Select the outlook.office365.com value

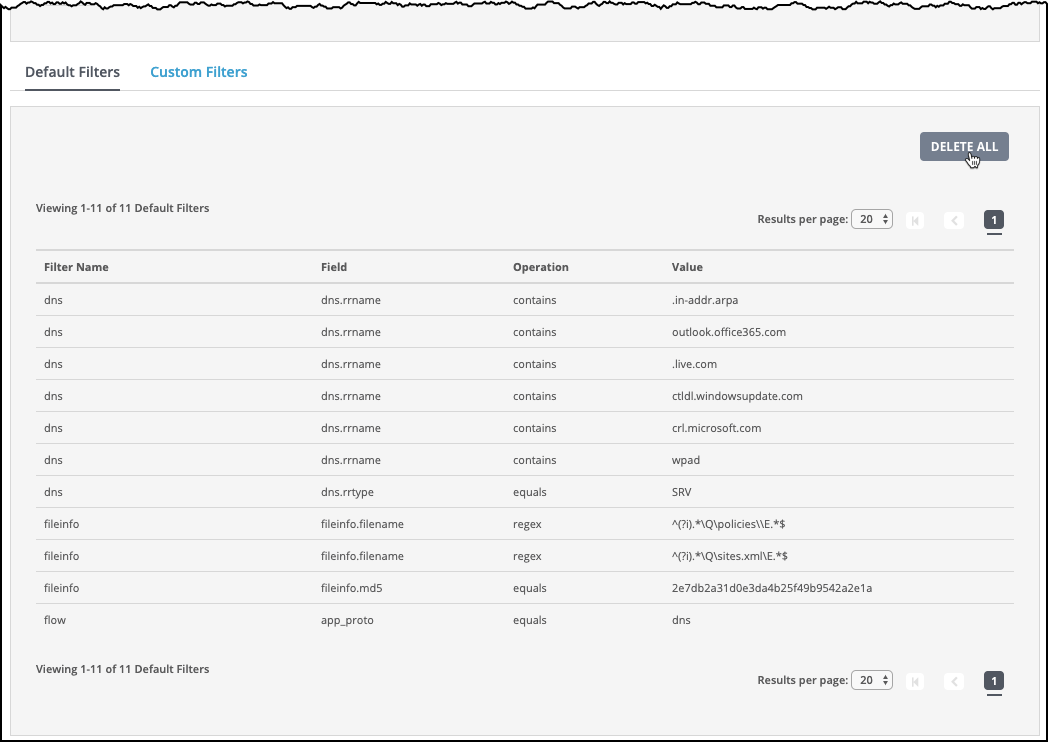point(729,332)
